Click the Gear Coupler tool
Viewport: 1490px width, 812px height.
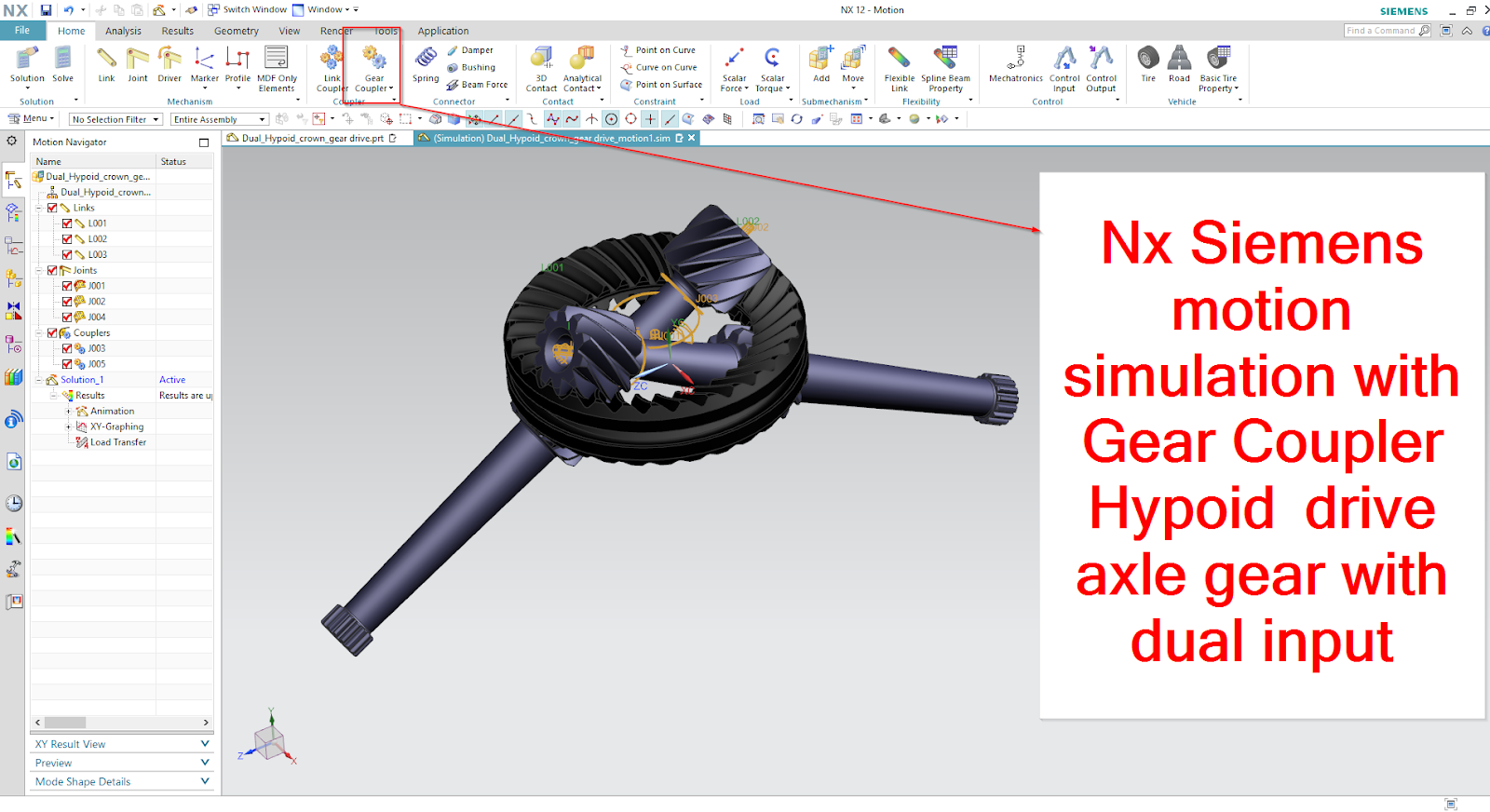coord(374,69)
